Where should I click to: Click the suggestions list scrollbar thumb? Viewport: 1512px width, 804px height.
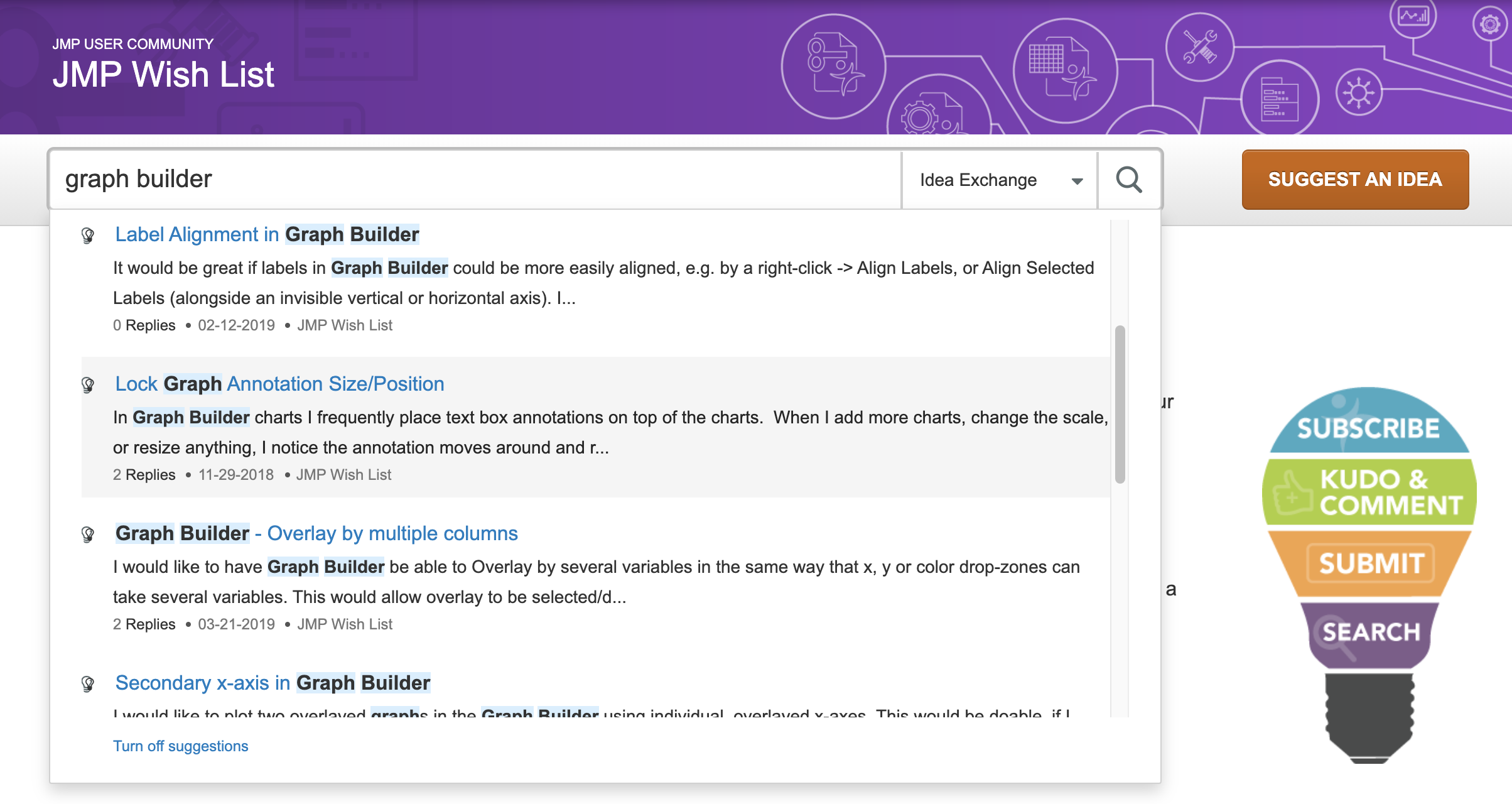[x=1120, y=405]
